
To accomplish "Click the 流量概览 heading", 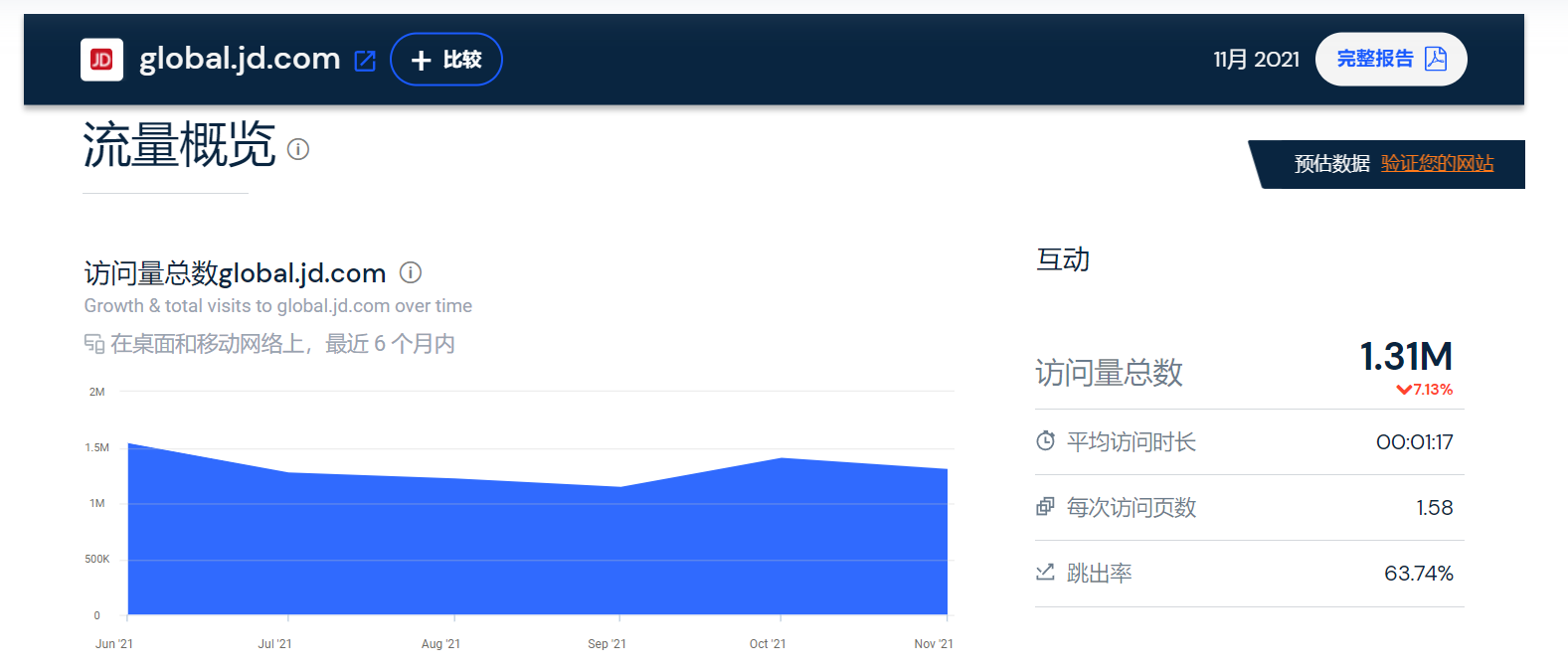I will [x=179, y=145].
